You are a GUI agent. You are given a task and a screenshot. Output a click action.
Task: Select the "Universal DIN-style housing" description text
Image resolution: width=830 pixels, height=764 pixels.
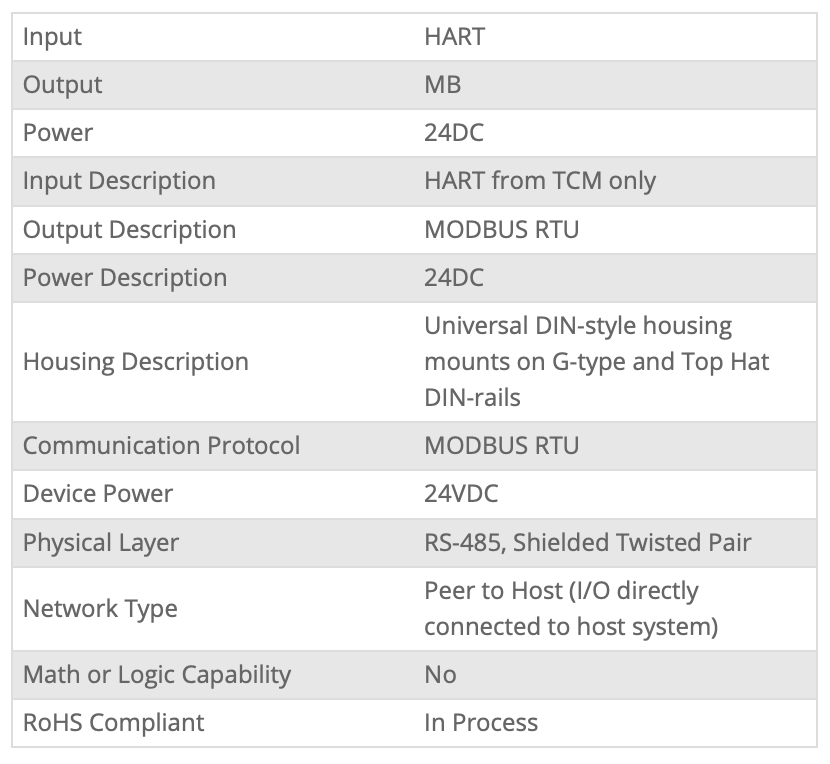pyautogui.click(x=578, y=326)
